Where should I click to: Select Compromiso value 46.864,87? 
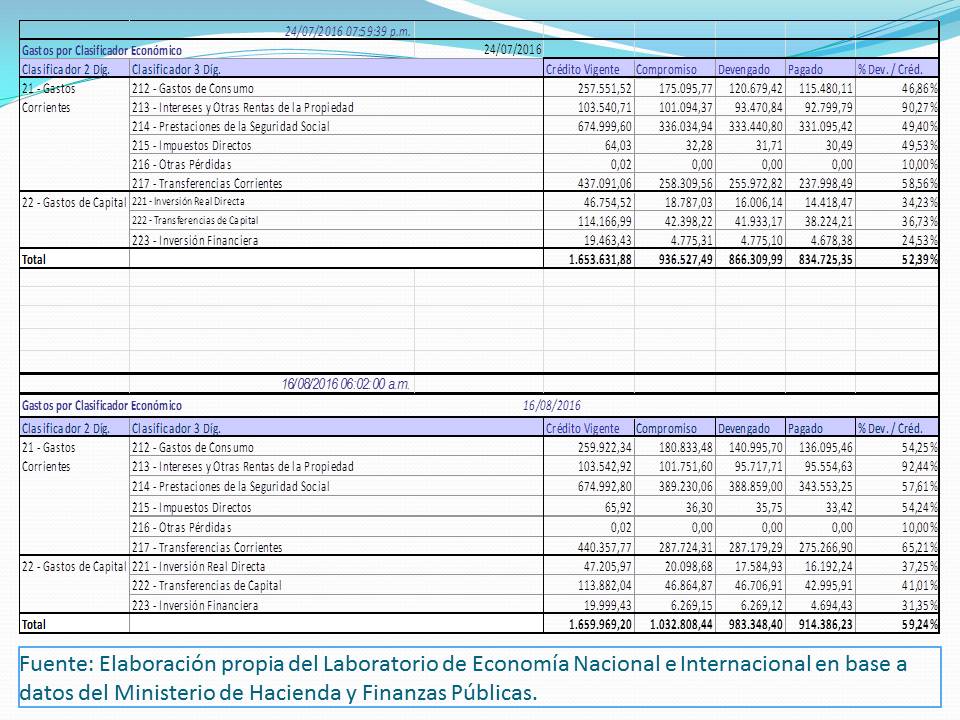689,585
